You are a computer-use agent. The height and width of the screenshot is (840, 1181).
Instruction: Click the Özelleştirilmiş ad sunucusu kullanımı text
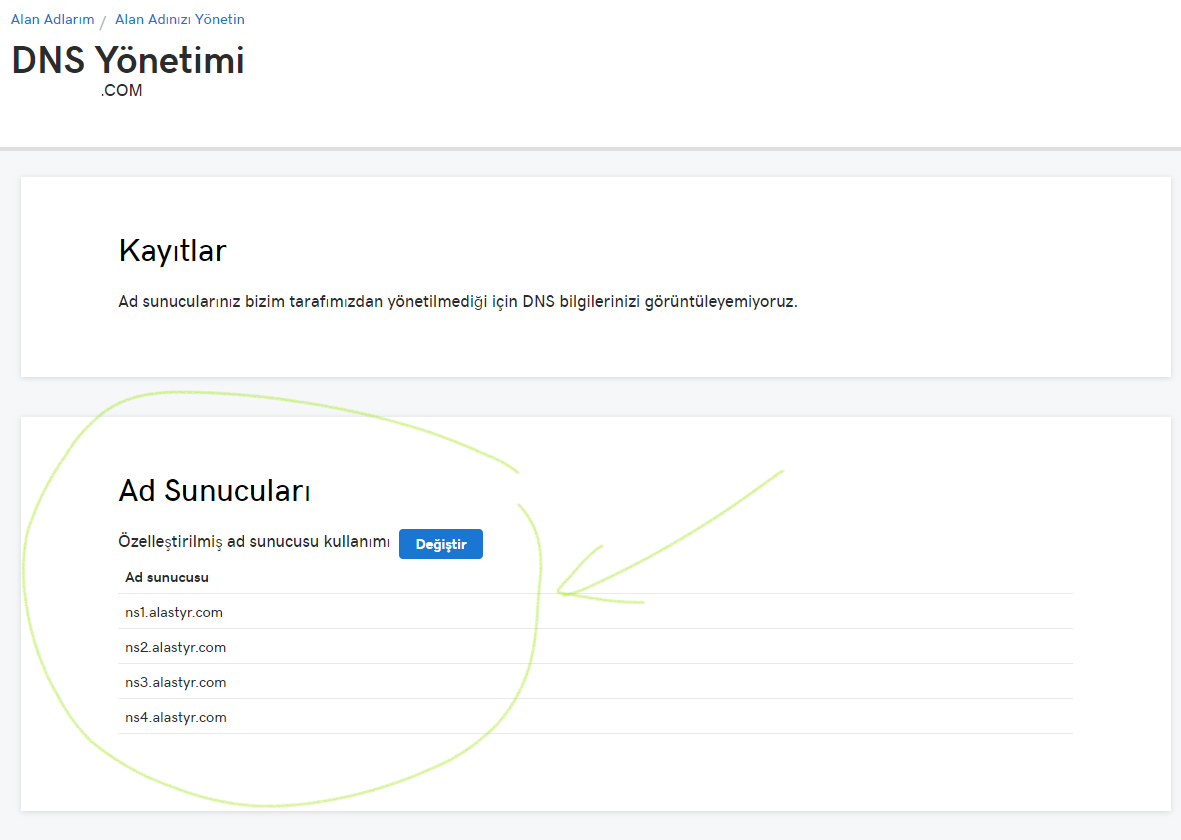[x=254, y=542]
